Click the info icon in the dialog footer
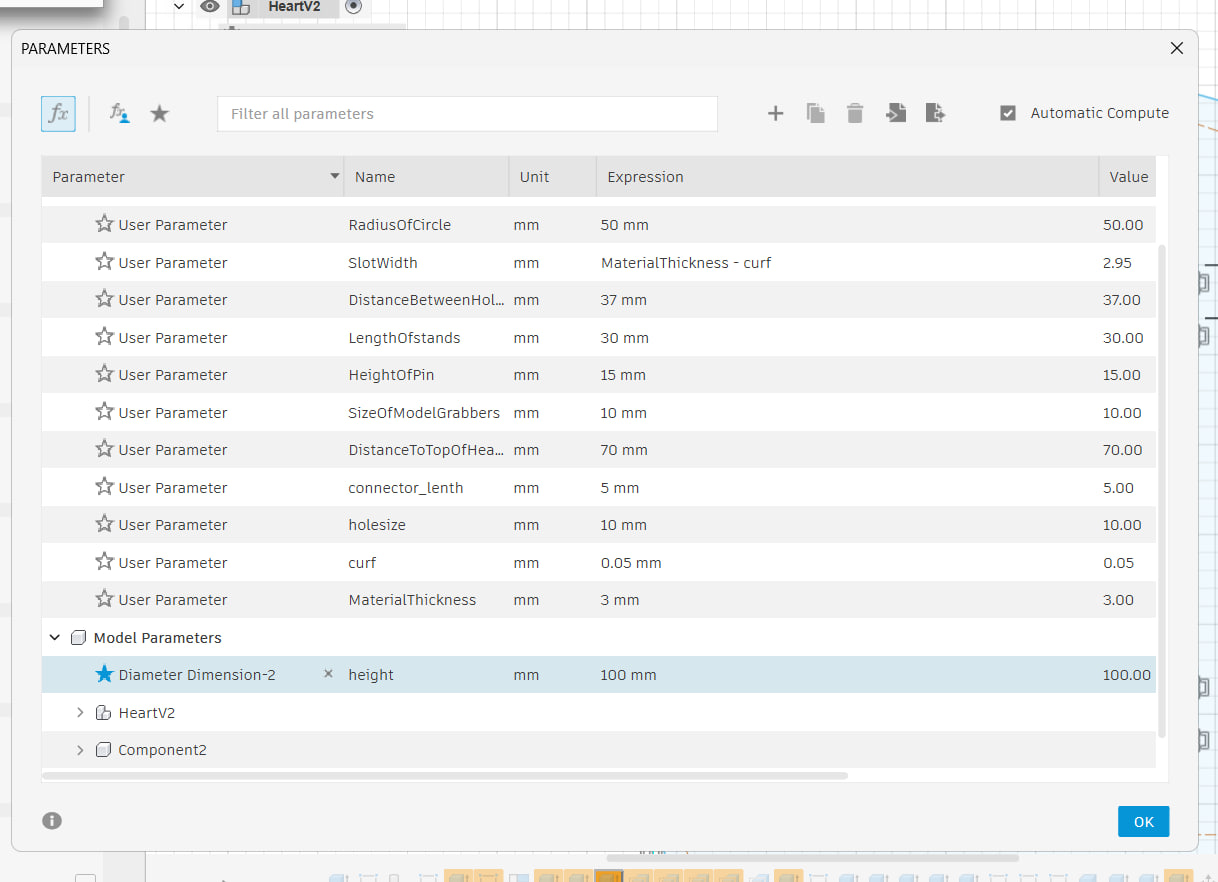Viewport: 1218px width, 882px height. pos(52,821)
